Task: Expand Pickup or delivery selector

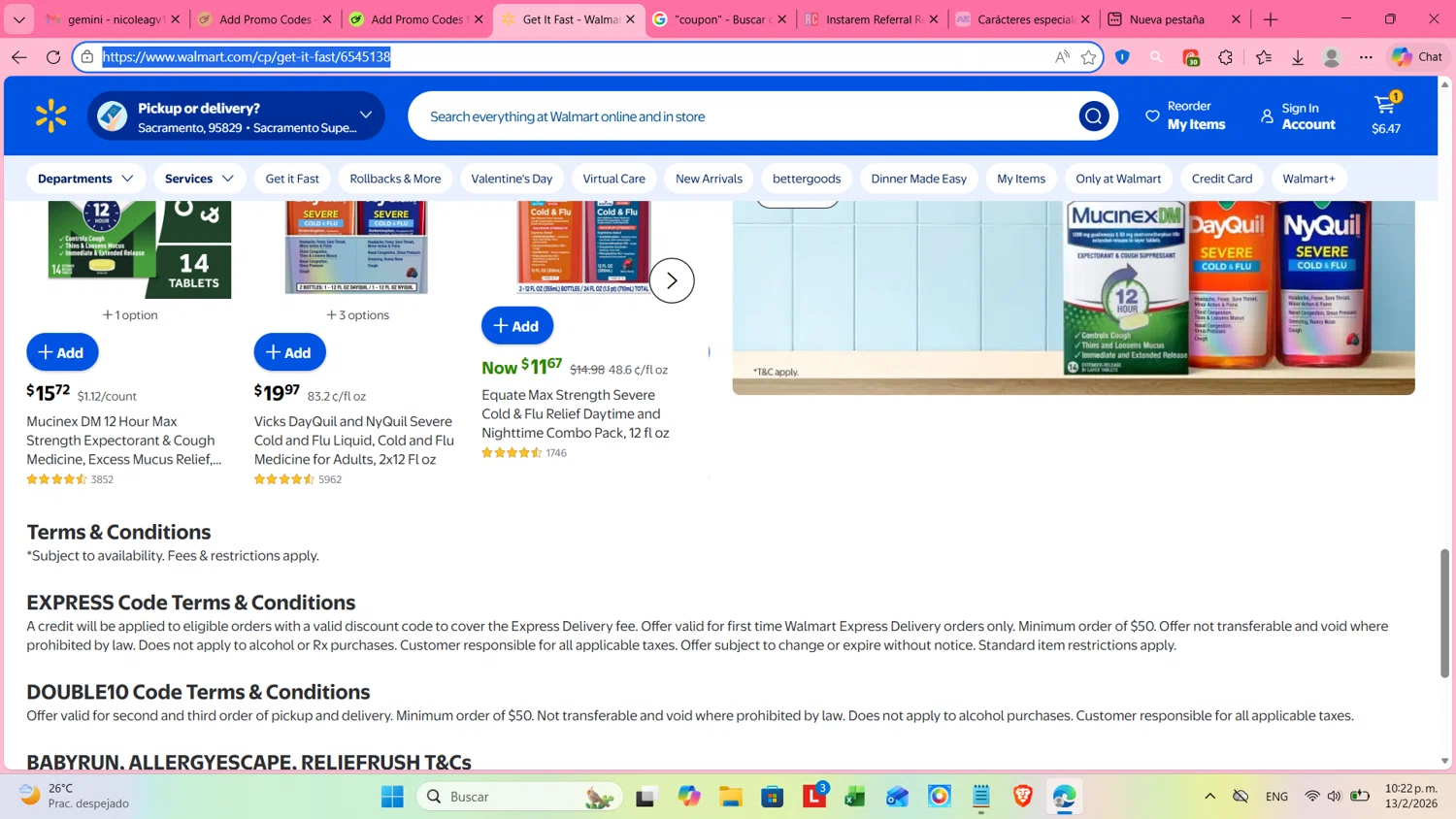Action: 236,116
